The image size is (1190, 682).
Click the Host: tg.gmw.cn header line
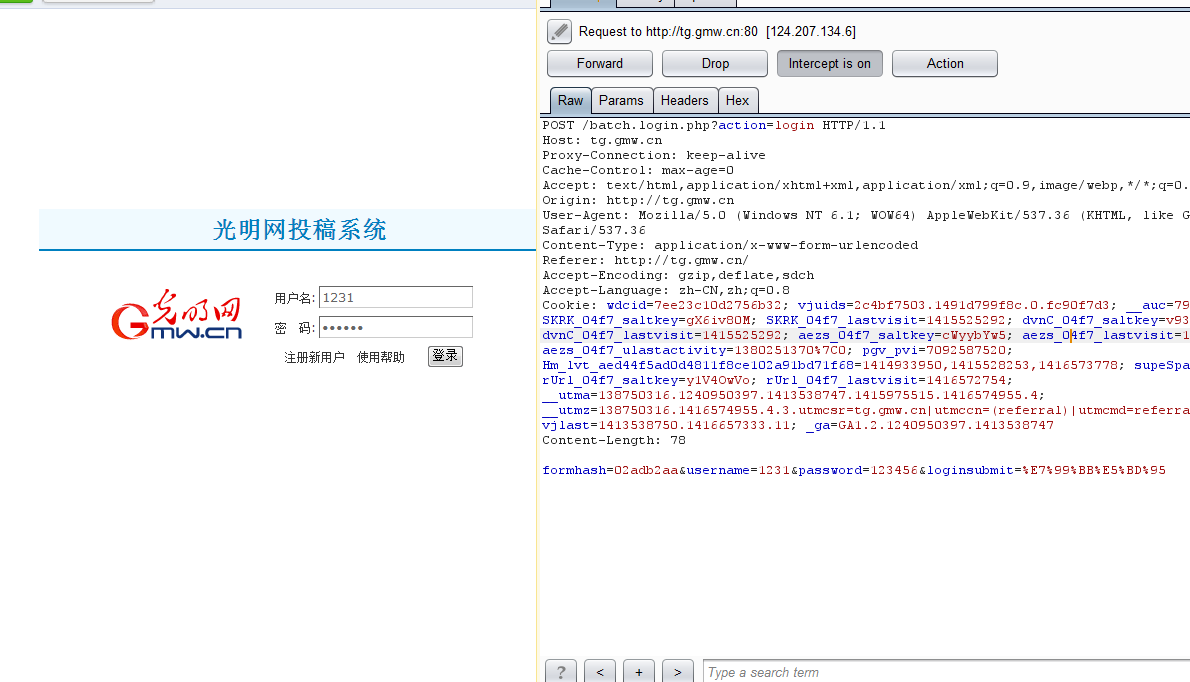602,140
